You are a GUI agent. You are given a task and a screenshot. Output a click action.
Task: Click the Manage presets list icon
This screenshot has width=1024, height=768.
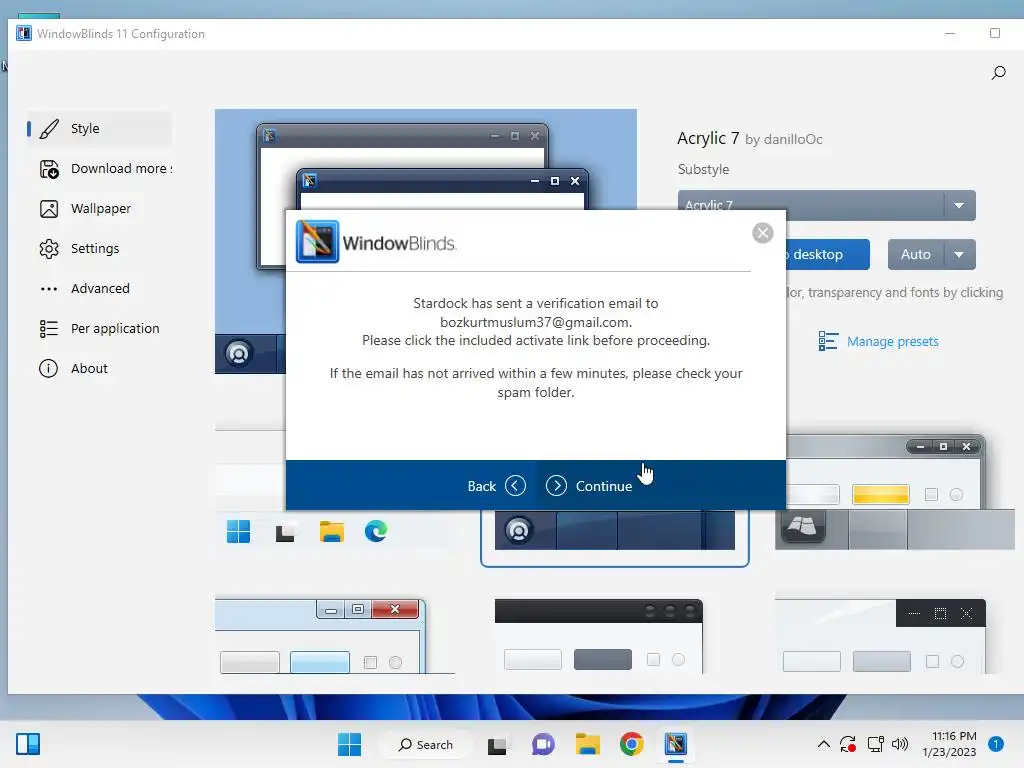point(828,341)
